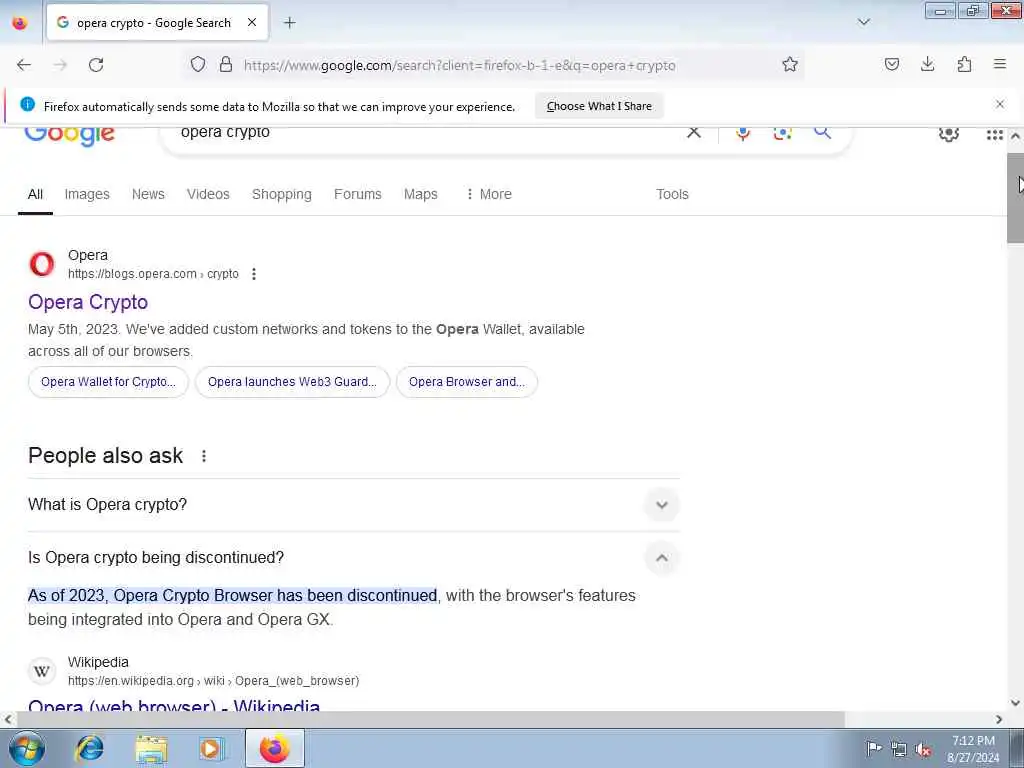The height and width of the screenshot is (768, 1024).
Task: Open the Extensions puzzle icon
Action: [964, 64]
